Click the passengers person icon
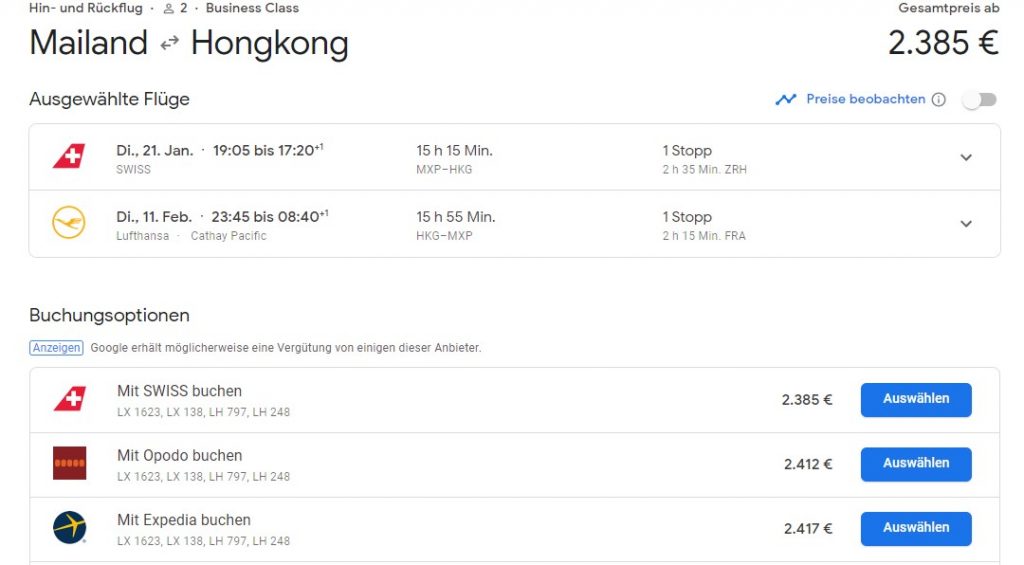The height and width of the screenshot is (565, 1024). pyautogui.click(x=169, y=8)
